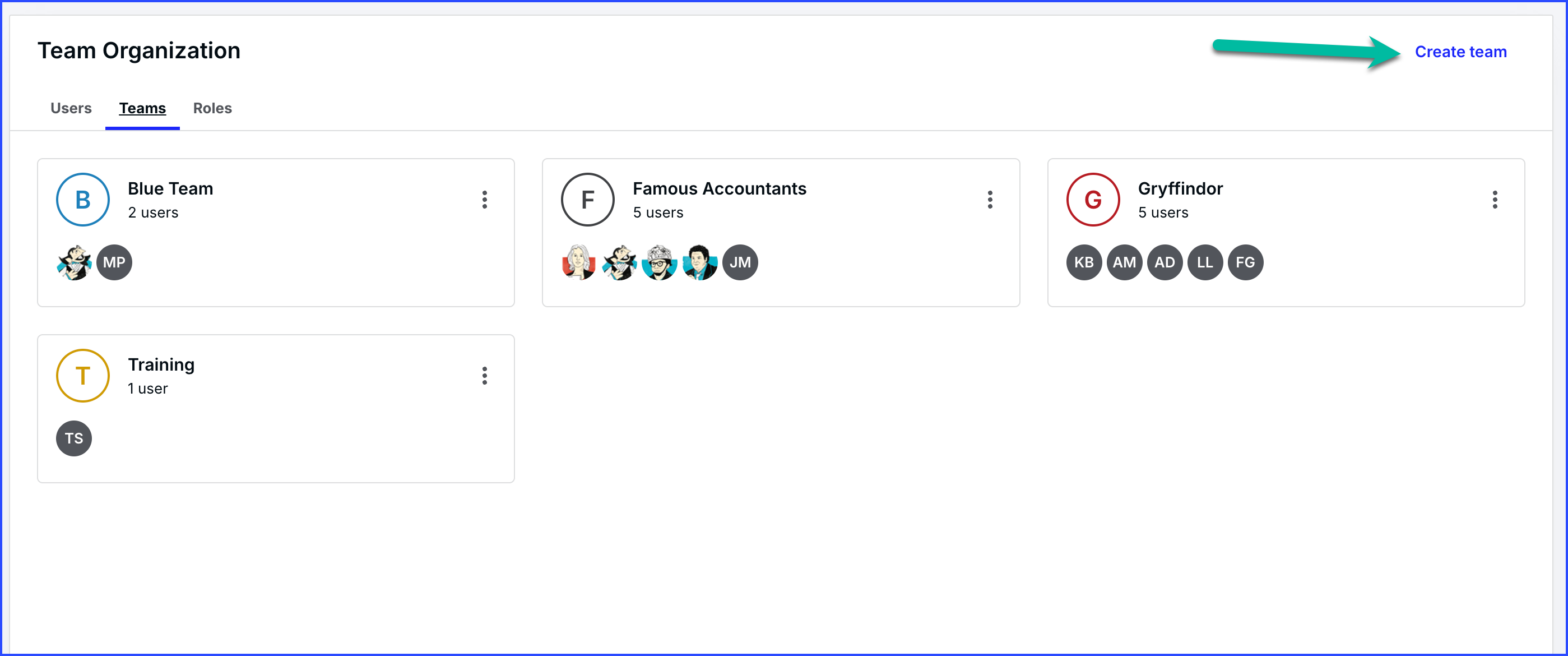Select the Teams tab

(x=142, y=108)
